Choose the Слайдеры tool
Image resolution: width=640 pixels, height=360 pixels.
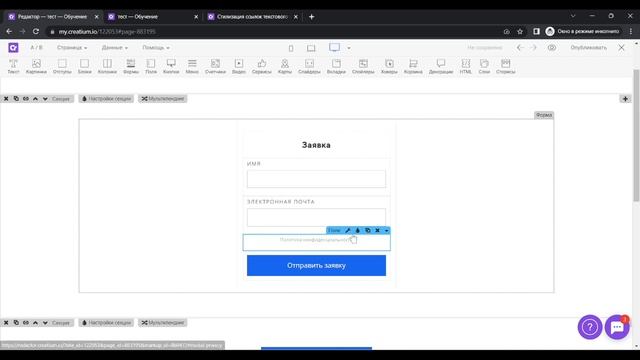pyautogui.click(x=309, y=66)
